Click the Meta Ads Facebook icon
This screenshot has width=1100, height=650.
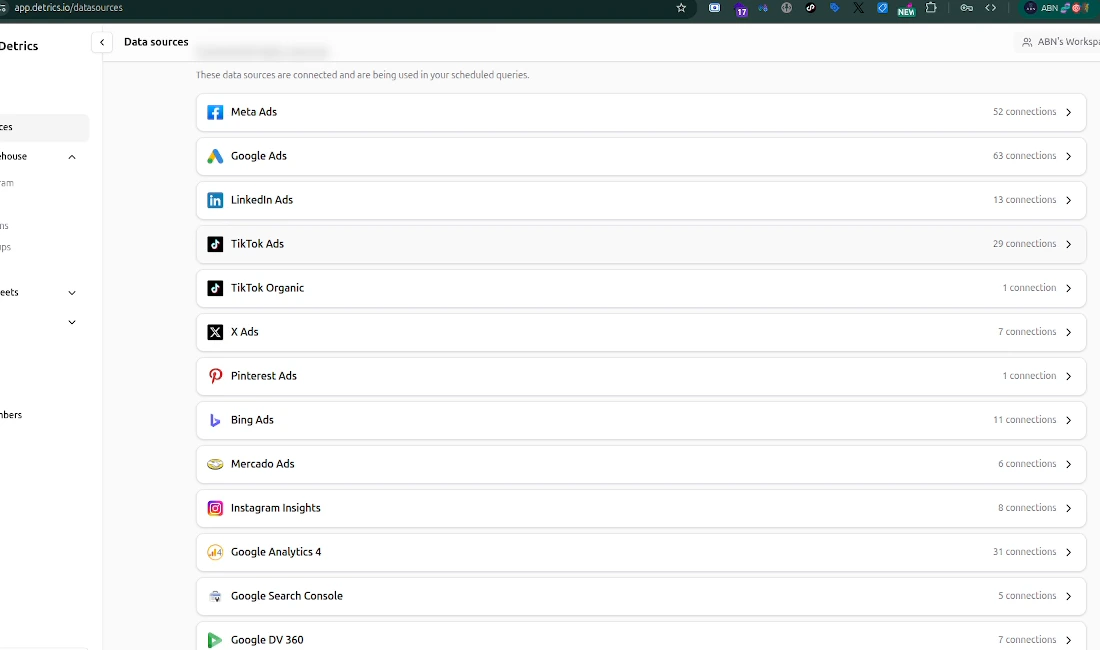tap(215, 112)
